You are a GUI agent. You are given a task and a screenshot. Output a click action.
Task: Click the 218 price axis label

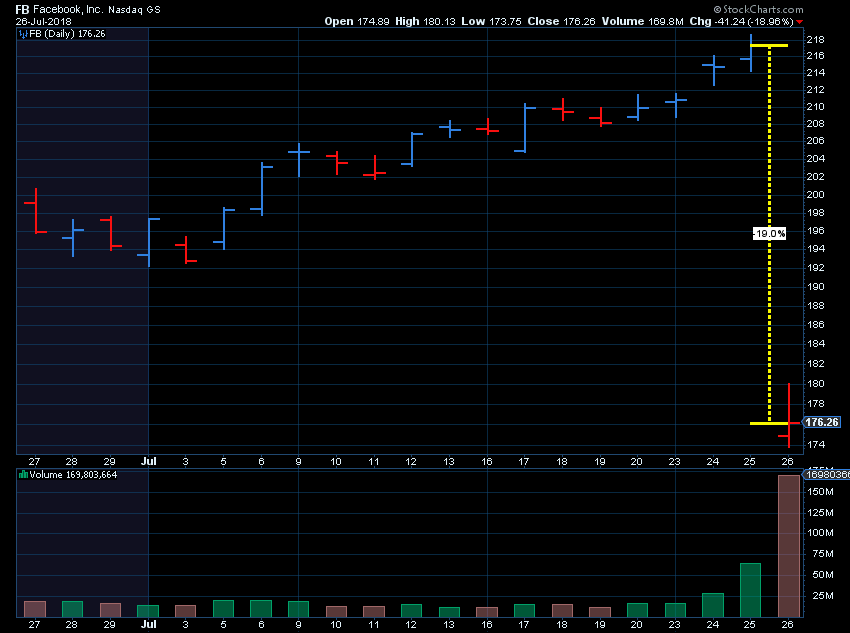click(x=815, y=40)
